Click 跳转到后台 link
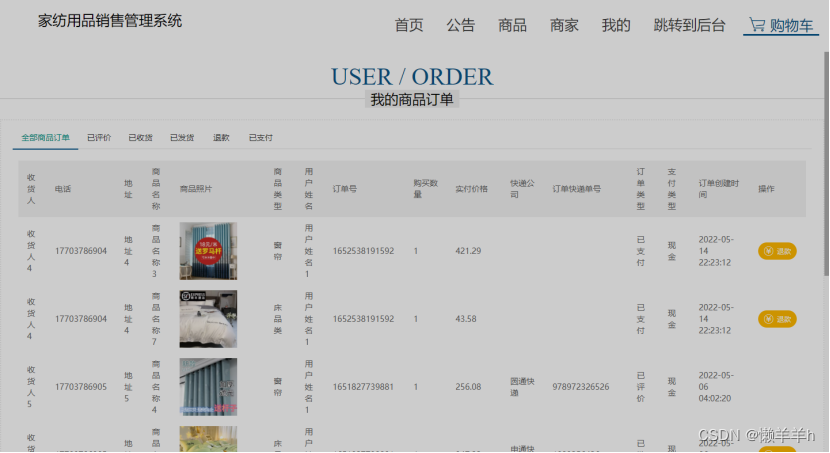830x453 pixels. pyautogui.click(x=689, y=25)
